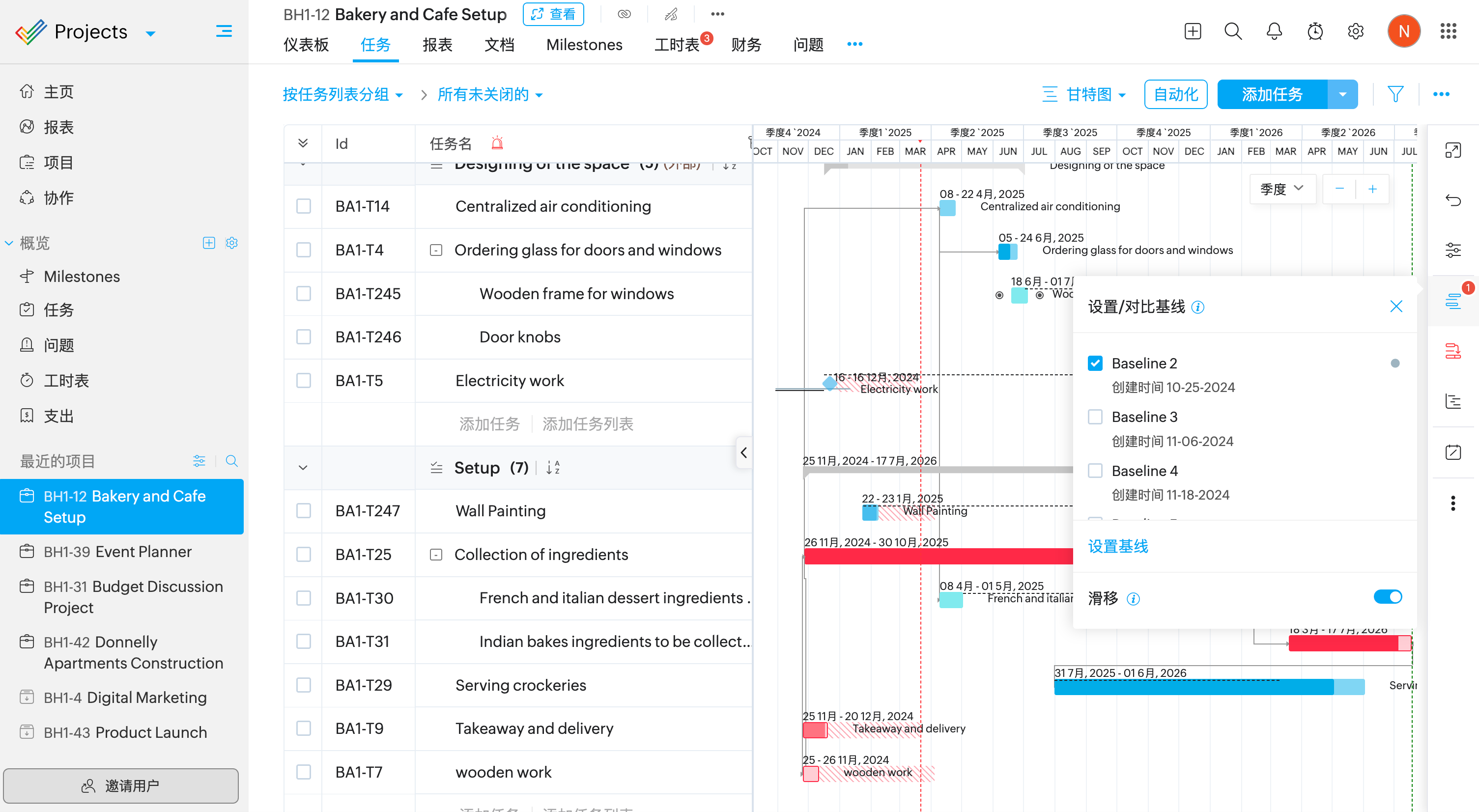Open the baseline icon in right toolbar

coord(1452,301)
